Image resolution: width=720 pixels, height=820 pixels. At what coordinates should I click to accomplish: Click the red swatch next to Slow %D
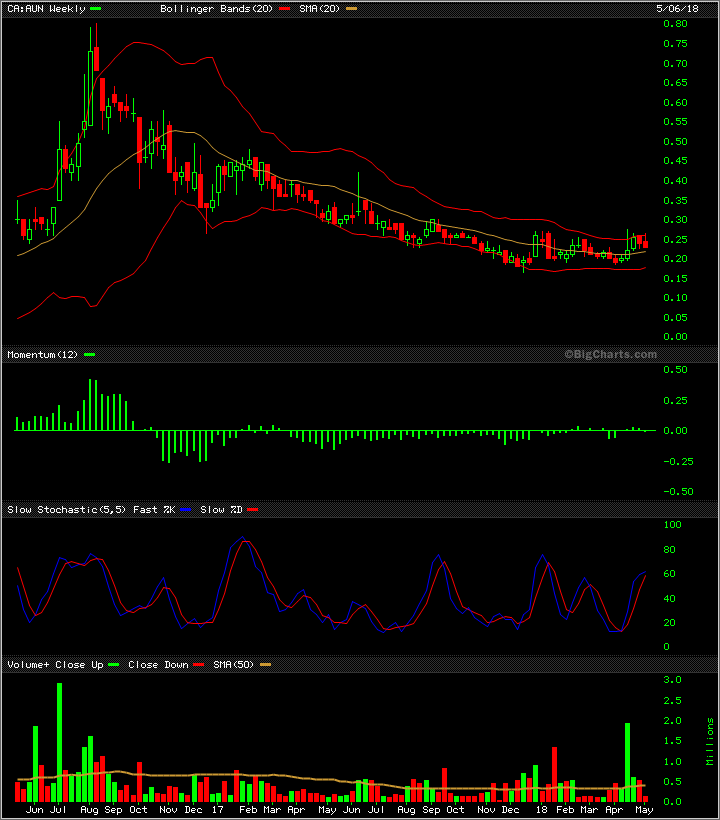pyautogui.click(x=253, y=510)
